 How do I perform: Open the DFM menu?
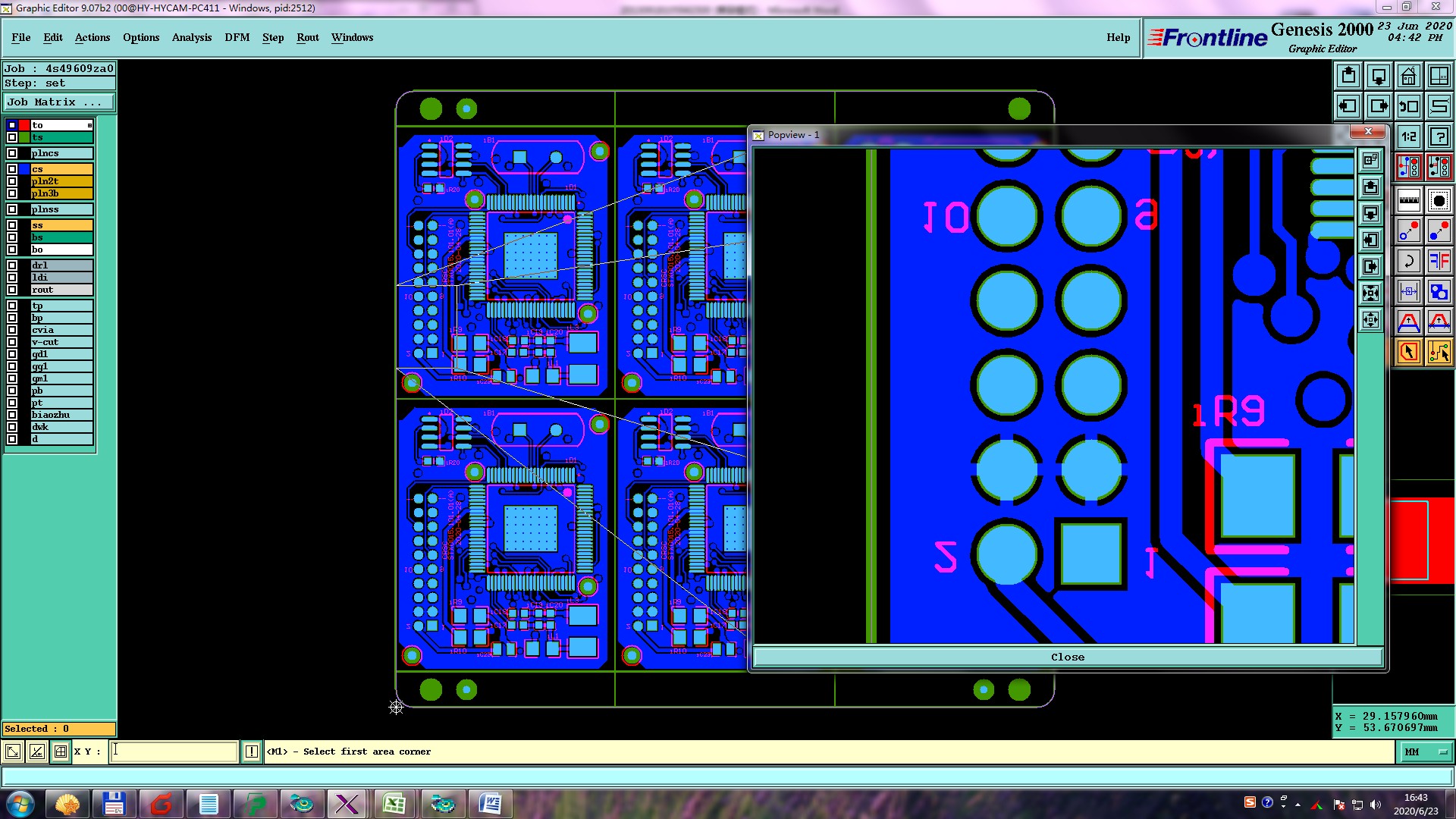click(x=237, y=37)
